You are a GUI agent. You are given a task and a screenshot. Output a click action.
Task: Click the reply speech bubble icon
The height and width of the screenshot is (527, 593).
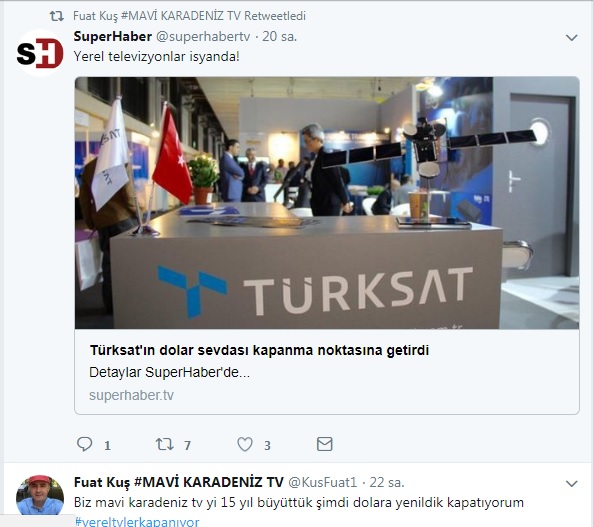click(x=84, y=444)
